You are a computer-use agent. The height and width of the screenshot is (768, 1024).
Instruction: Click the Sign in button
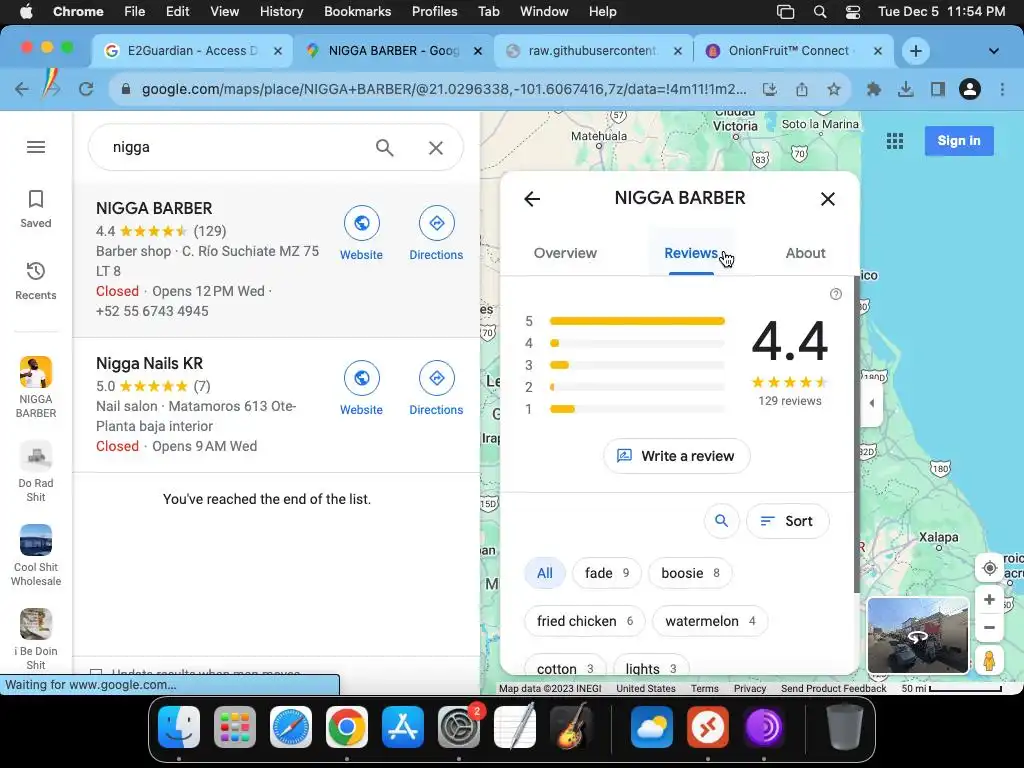pyautogui.click(x=959, y=140)
